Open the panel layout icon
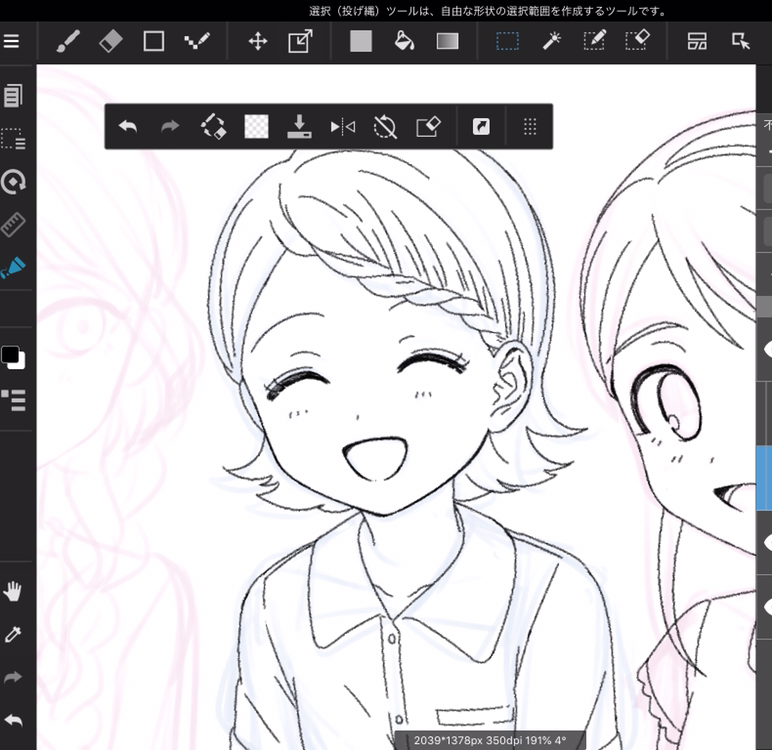This screenshot has height=750, width=772. click(x=697, y=41)
